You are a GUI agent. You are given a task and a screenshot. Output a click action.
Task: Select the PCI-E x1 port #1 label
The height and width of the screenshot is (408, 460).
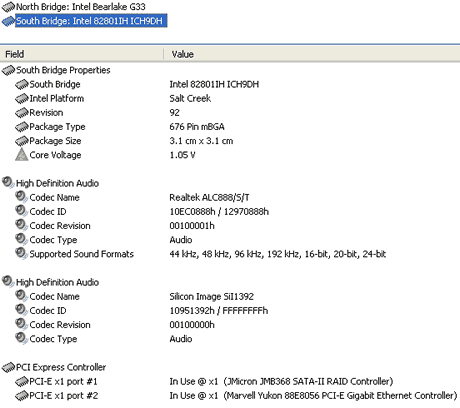pos(63,381)
